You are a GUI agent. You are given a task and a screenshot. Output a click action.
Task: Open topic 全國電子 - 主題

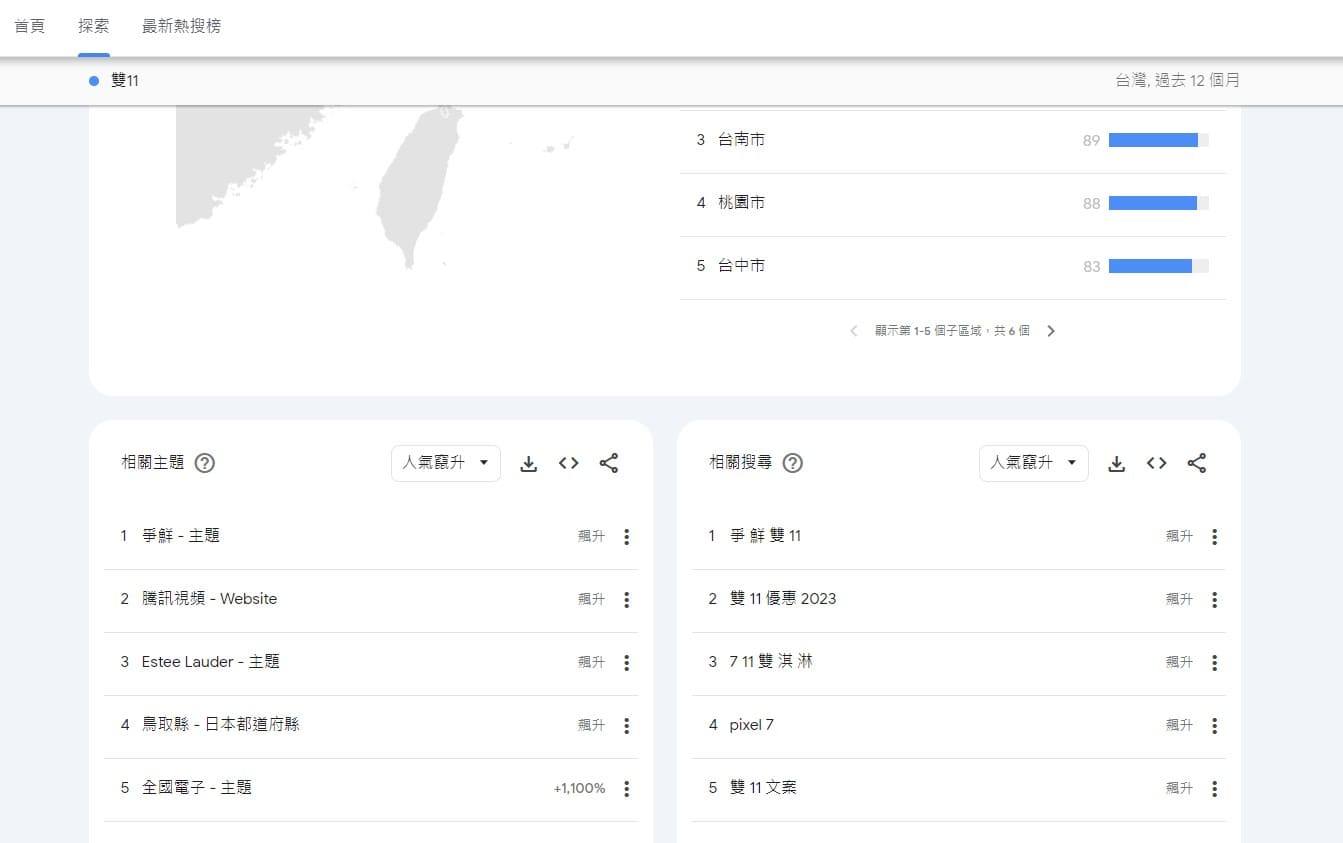[197, 788]
